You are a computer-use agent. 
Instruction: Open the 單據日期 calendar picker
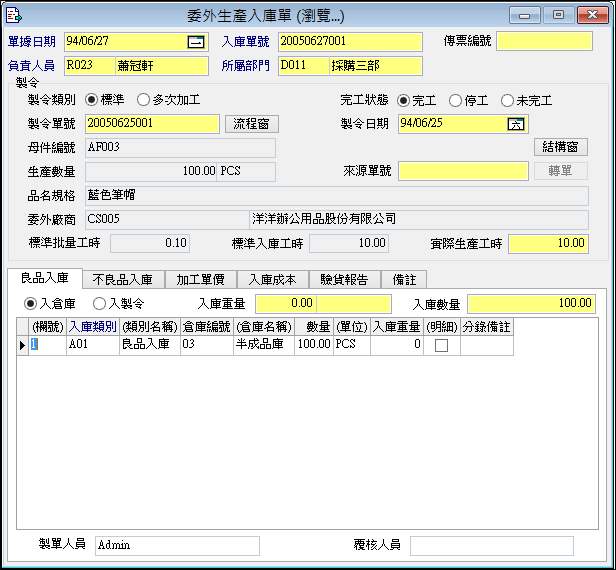coord(195,42)
